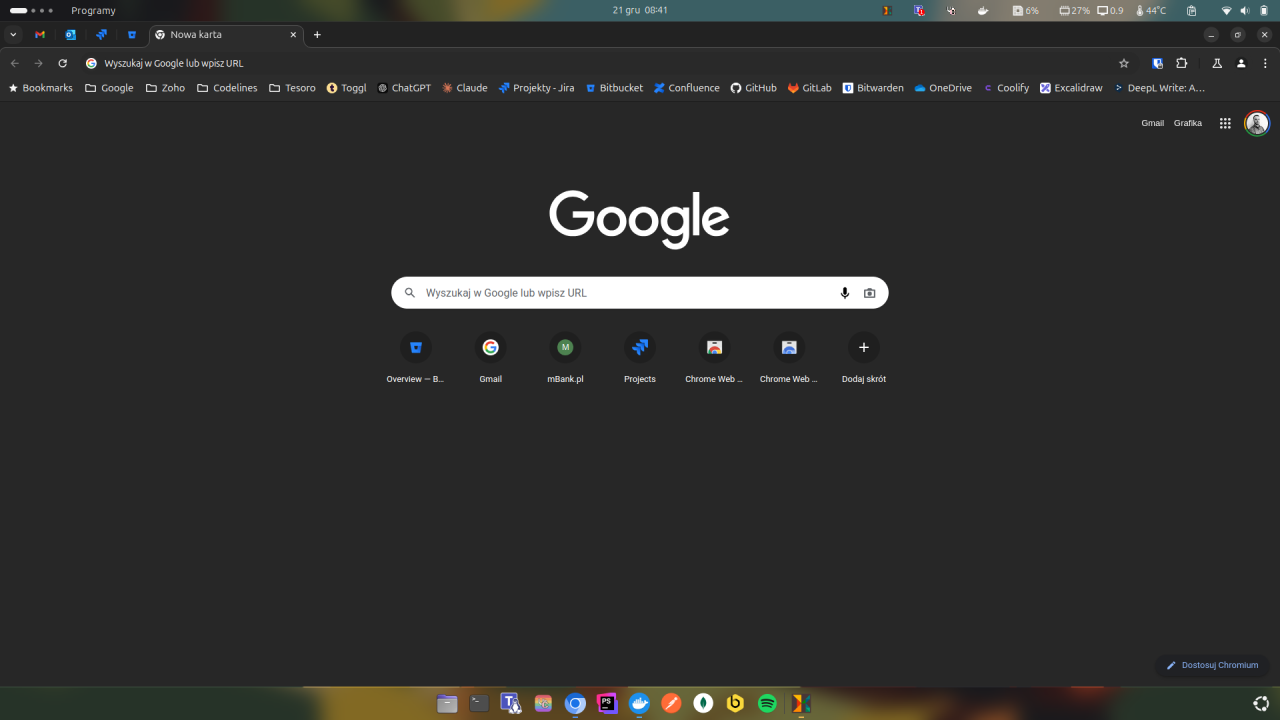Open the Extensions puzzle icon
Viewport: 1280px width, 720px height.
click(x=1181, y=63)
